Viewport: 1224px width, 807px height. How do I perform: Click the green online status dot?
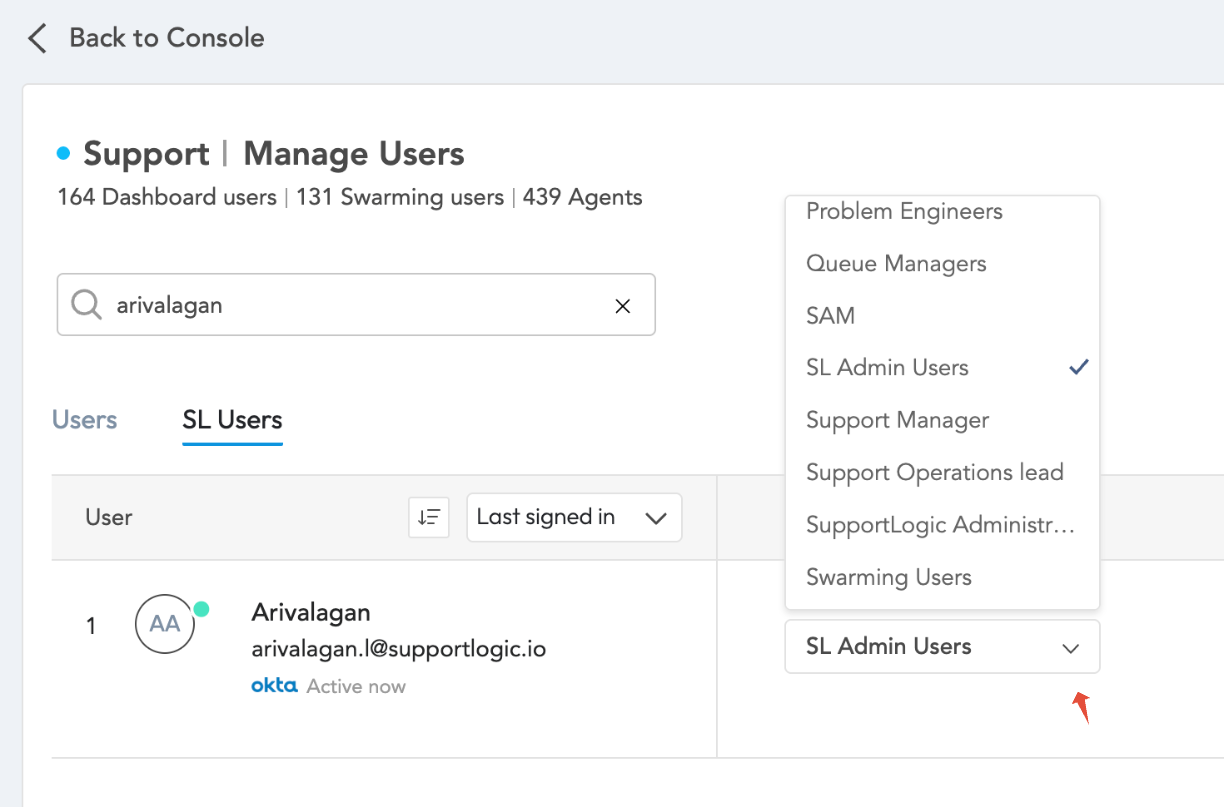pos(201,609)
